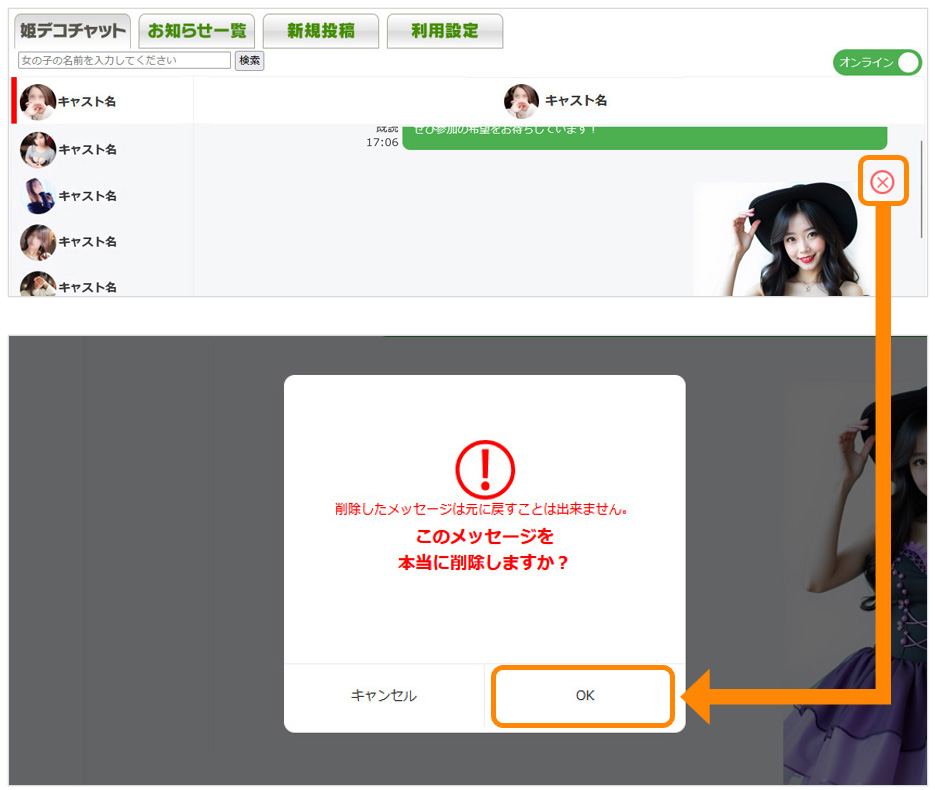Click the chat area vertical scrollbar

pyautogui.click(x=922, y=190)
